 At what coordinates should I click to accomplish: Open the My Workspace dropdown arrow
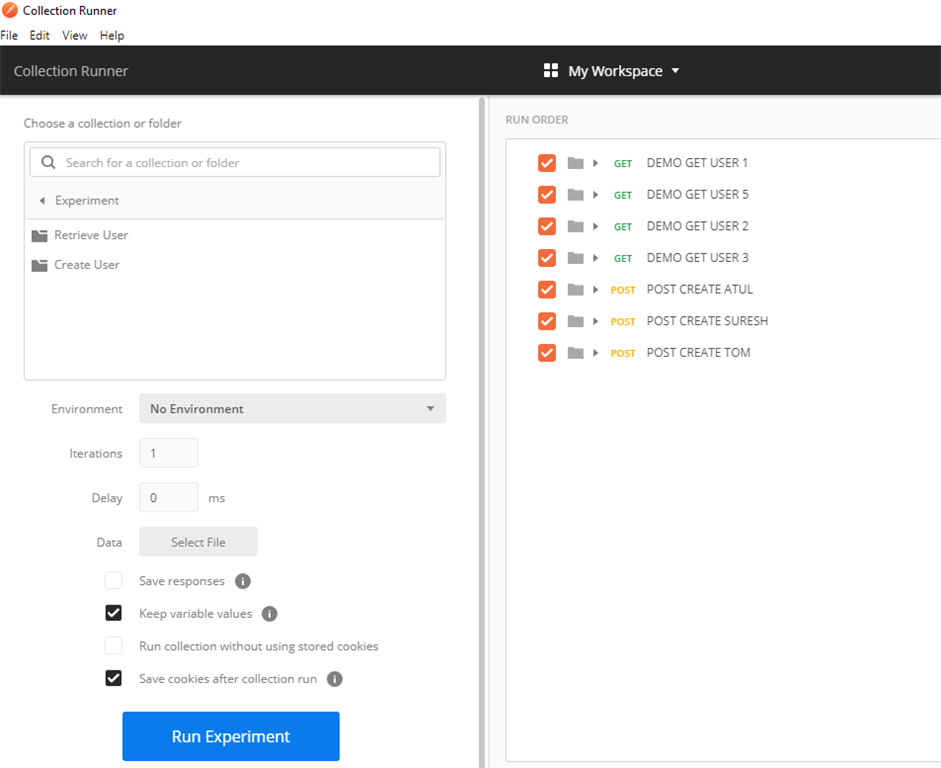click(x=675, y=71)
